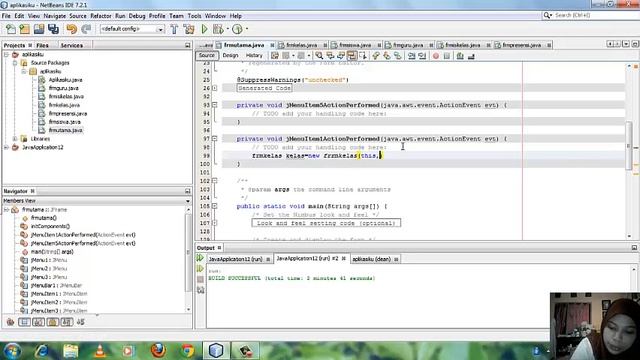Open the default config combo box
This screenshot has width=640, height=360.
132,29
